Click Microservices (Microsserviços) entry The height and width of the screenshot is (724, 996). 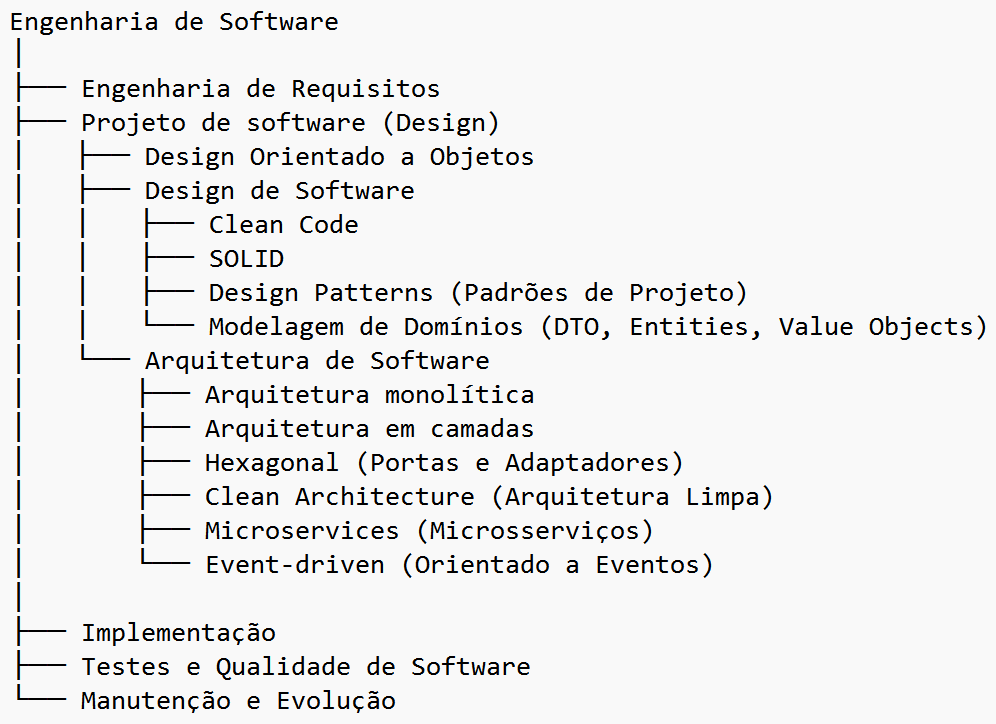point(429,531)
